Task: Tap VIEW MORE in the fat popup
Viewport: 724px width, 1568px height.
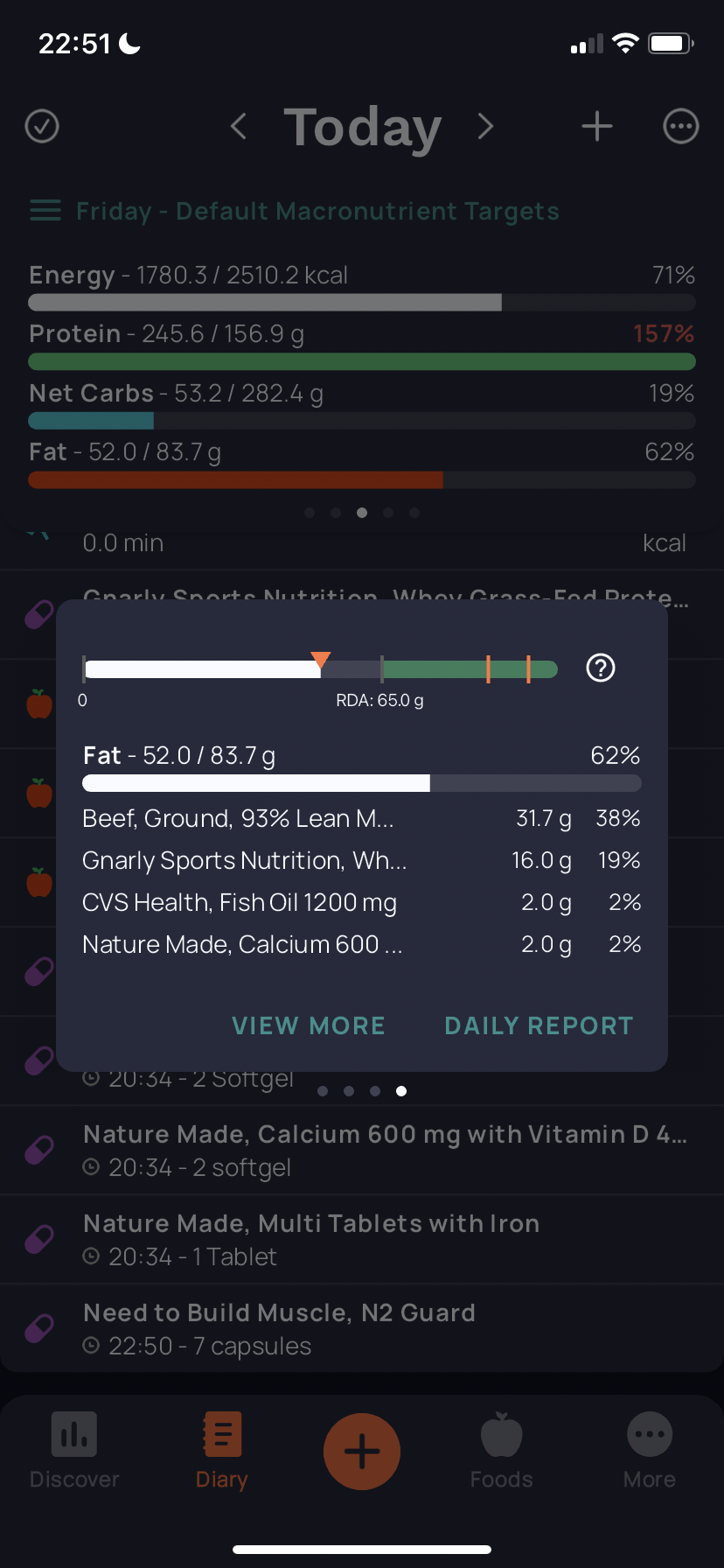Action: point(309,1025)
